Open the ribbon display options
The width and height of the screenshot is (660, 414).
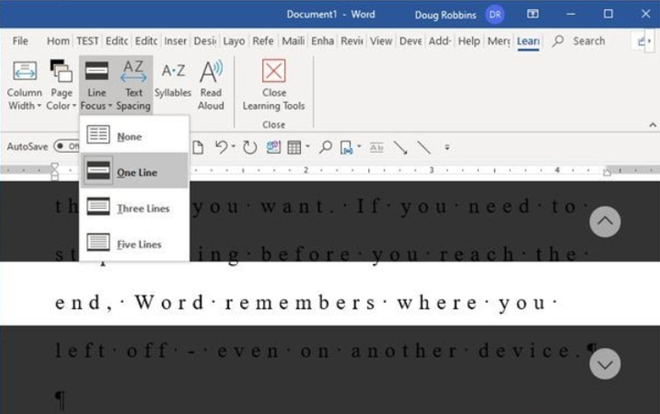[x=532, y=14]
